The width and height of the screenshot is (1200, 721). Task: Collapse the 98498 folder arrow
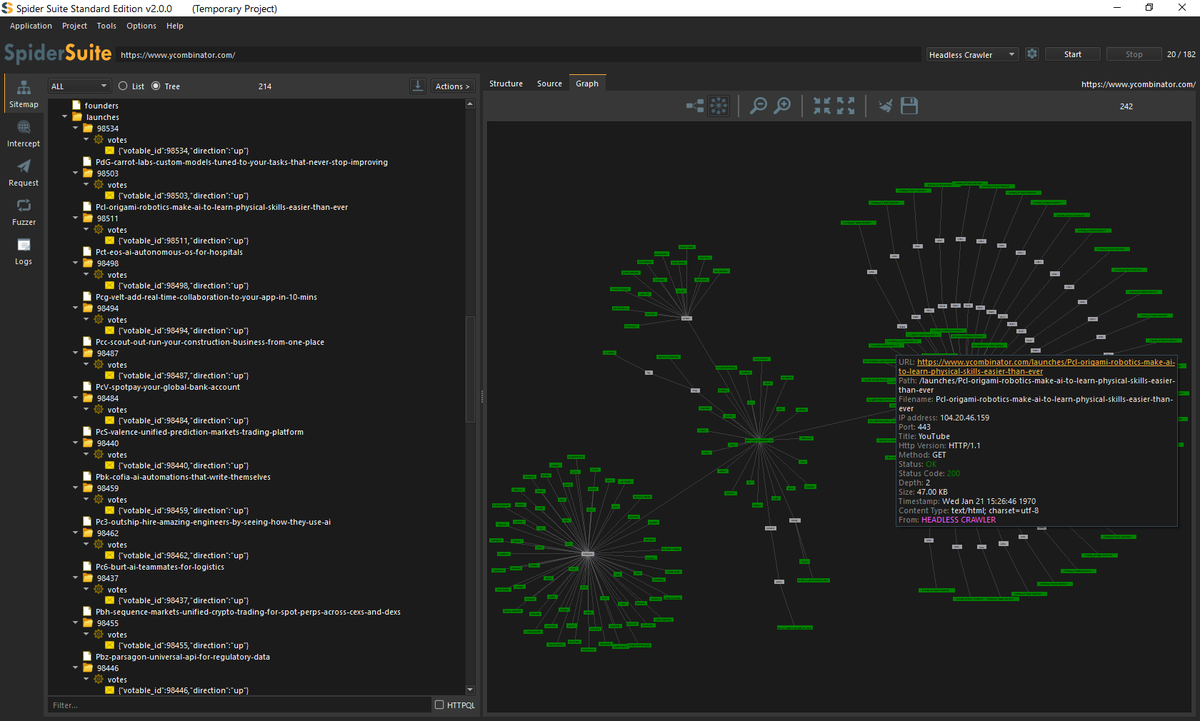coord(75,263)
